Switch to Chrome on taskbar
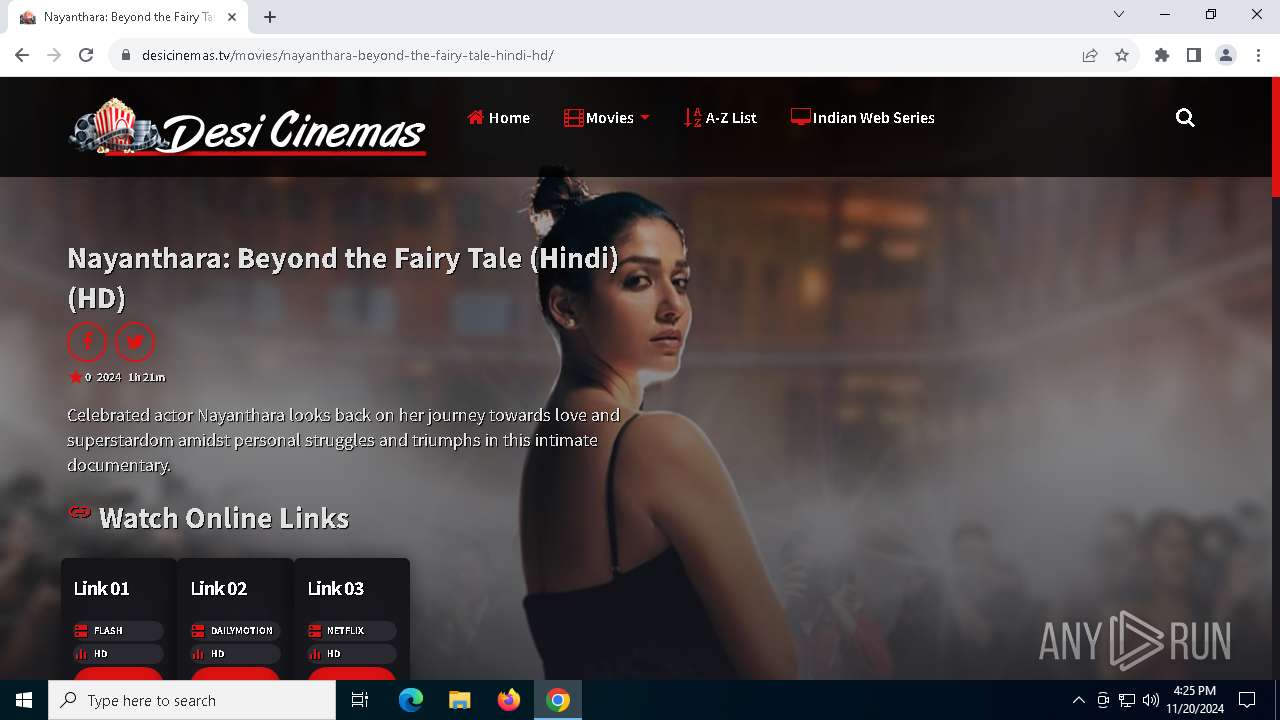Viewport: 1280px width, 720px height. point(558,700)
